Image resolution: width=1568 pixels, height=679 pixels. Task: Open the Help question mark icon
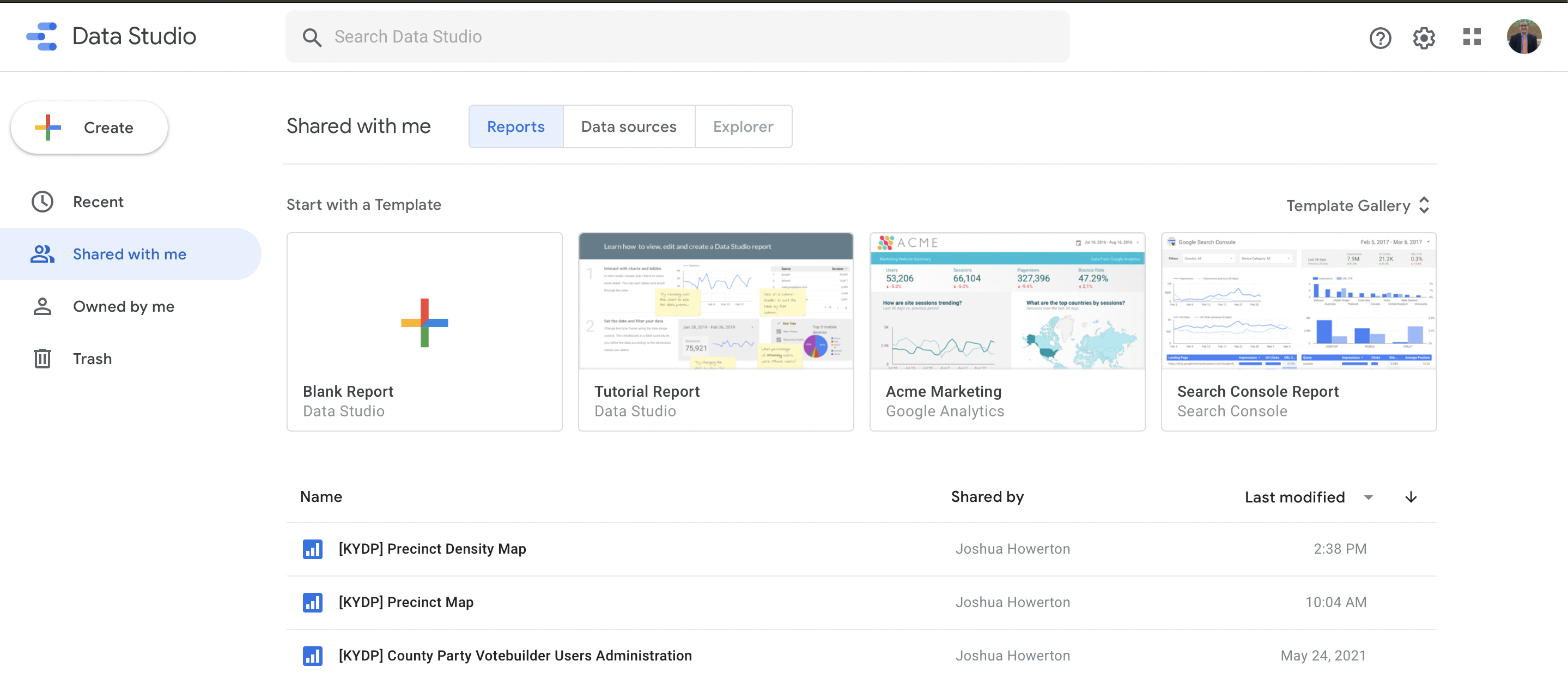click(x=1379, y=38)
